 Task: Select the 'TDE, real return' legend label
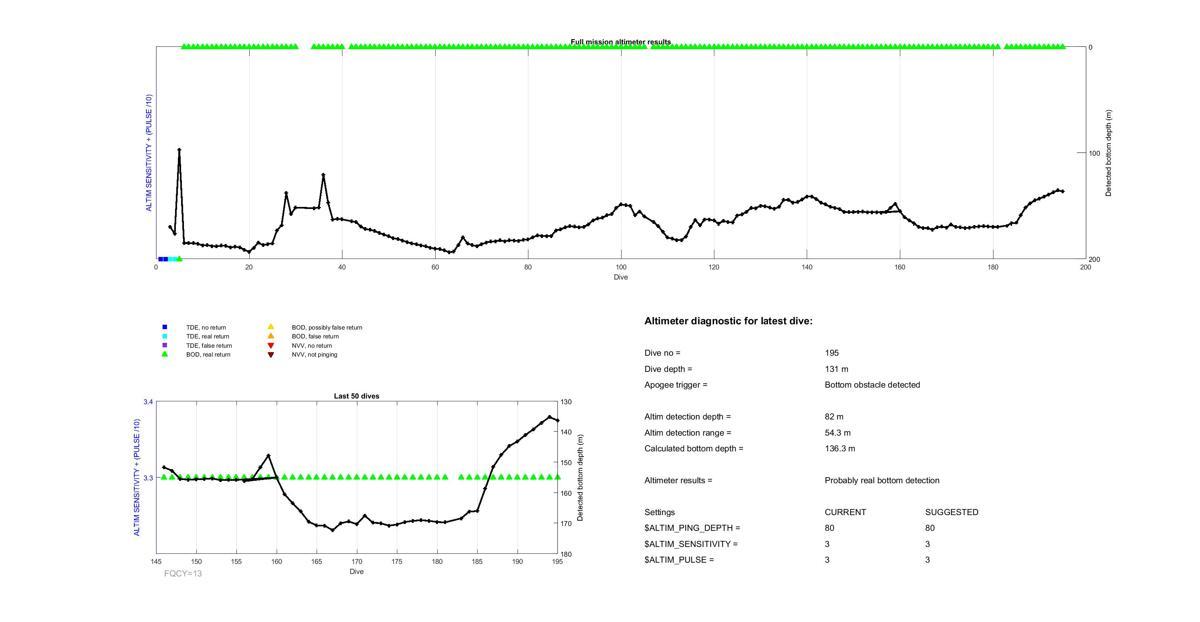click(208, 336)
